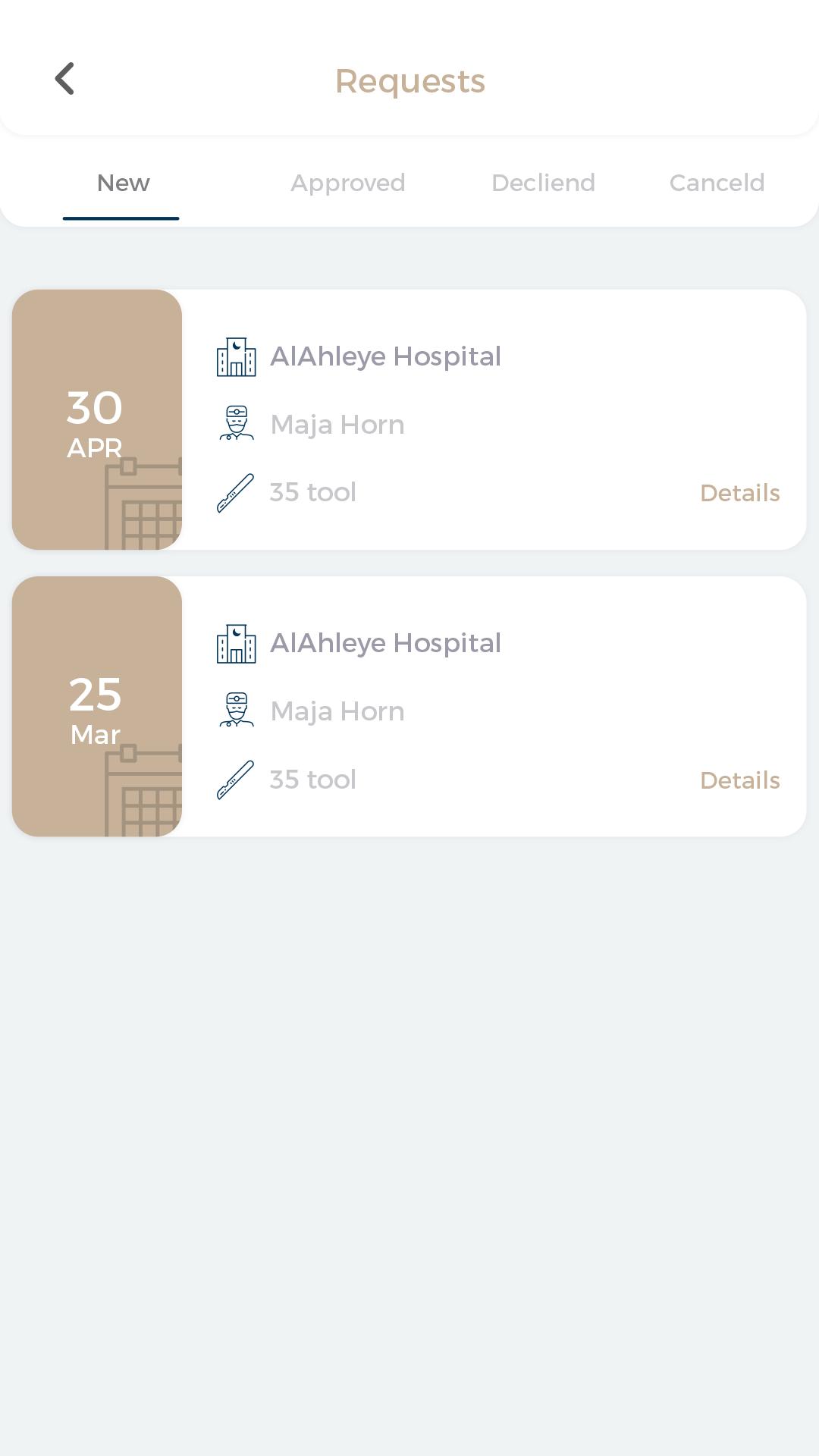The height and width of the screenshot is (1456, 819).
Task: Click surgeon icon beside Maja Horn, 30 APR
Action: (x=237, y=424)
